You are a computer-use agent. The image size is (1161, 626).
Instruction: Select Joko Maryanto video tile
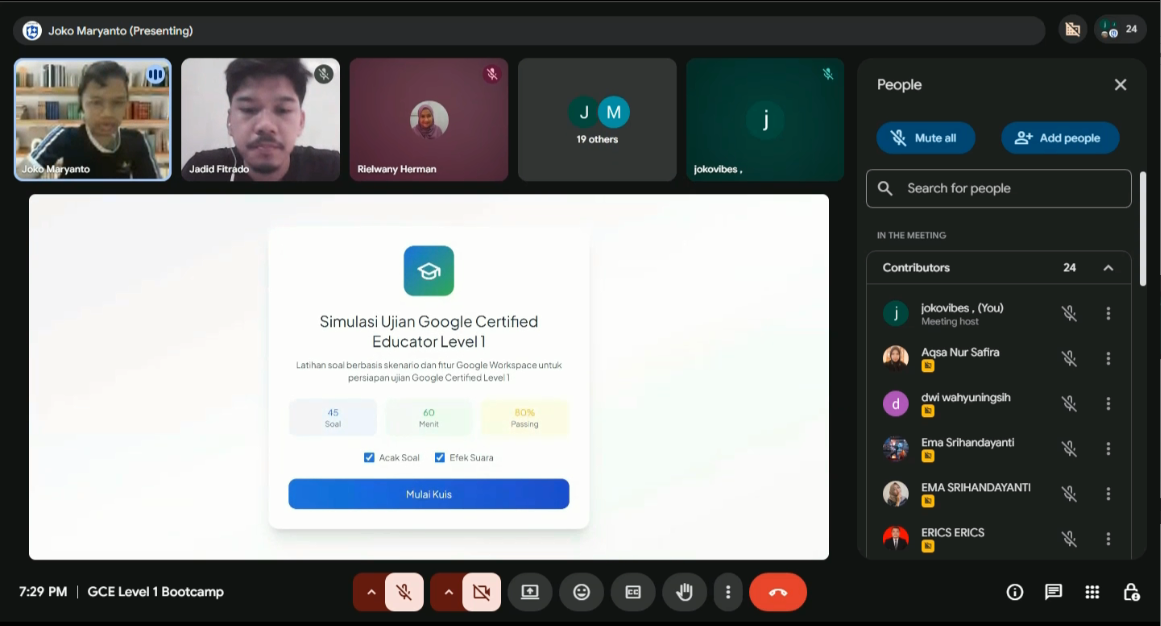(93, 119)
